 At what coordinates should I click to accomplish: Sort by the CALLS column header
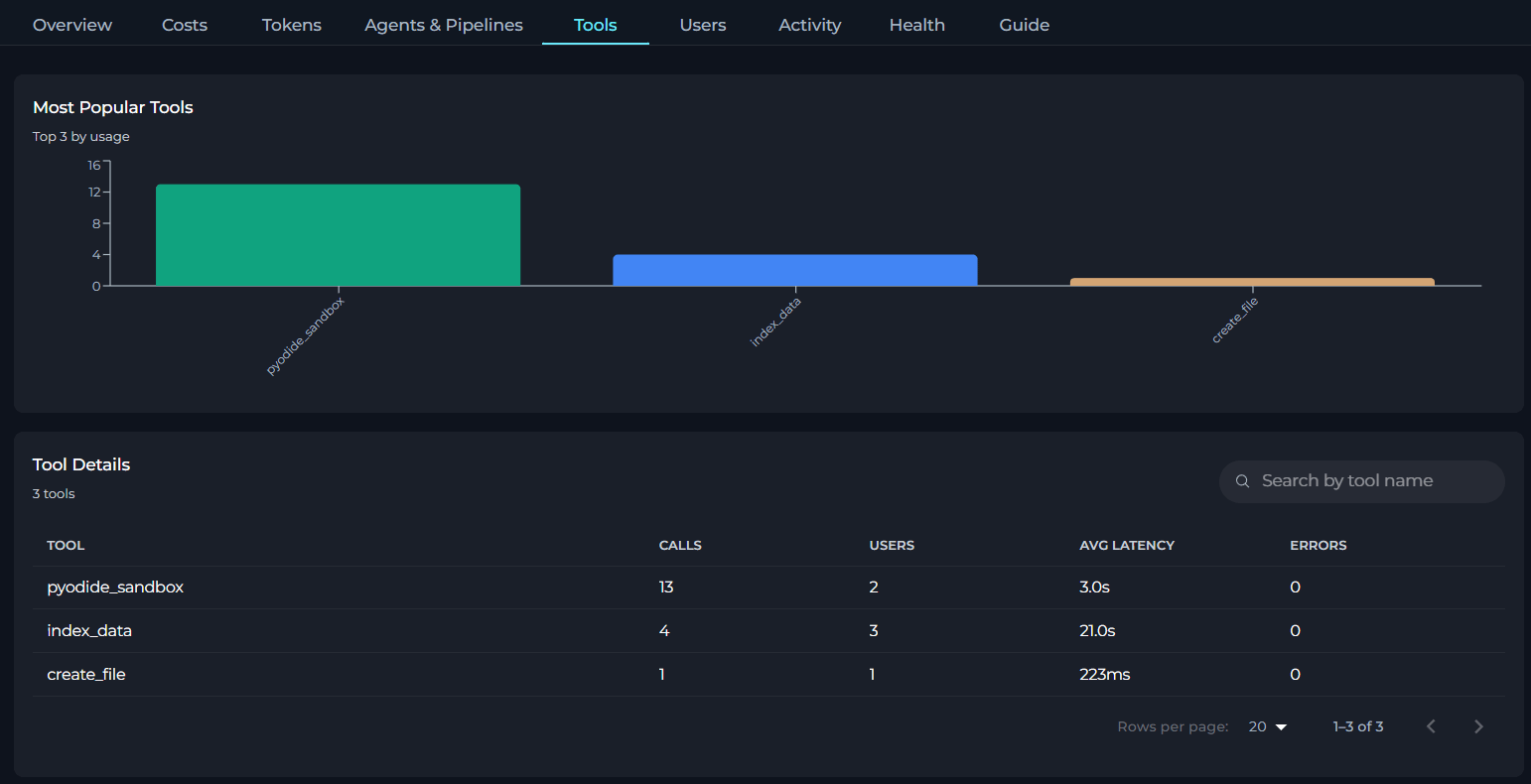(x=680, y=545)
